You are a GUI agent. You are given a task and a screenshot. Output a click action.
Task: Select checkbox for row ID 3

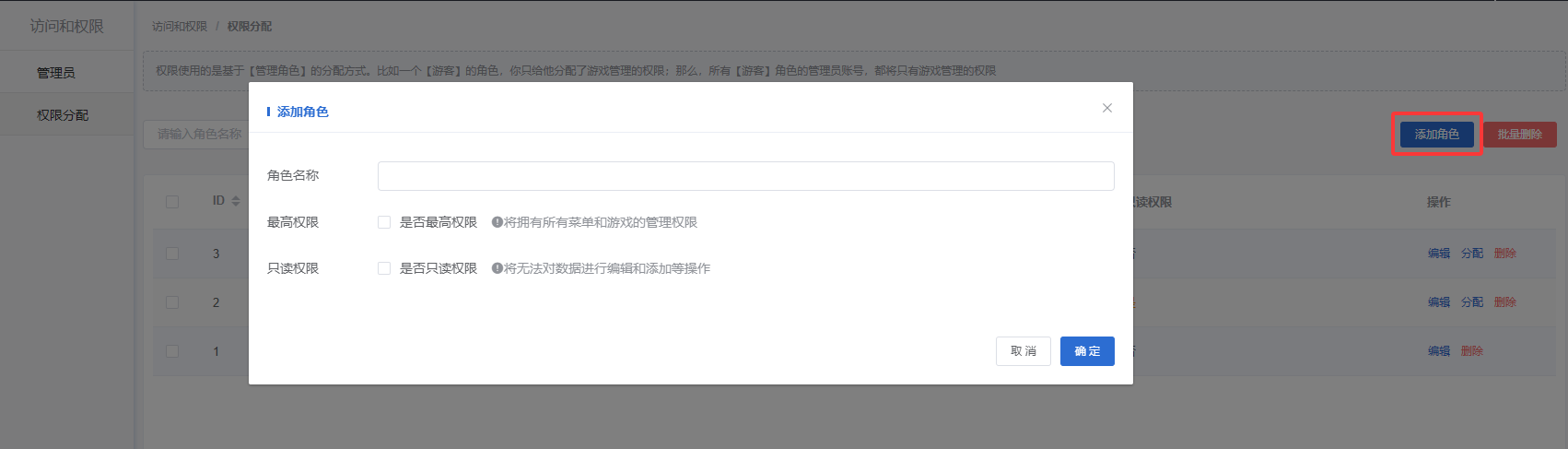[x=172, y=253]
